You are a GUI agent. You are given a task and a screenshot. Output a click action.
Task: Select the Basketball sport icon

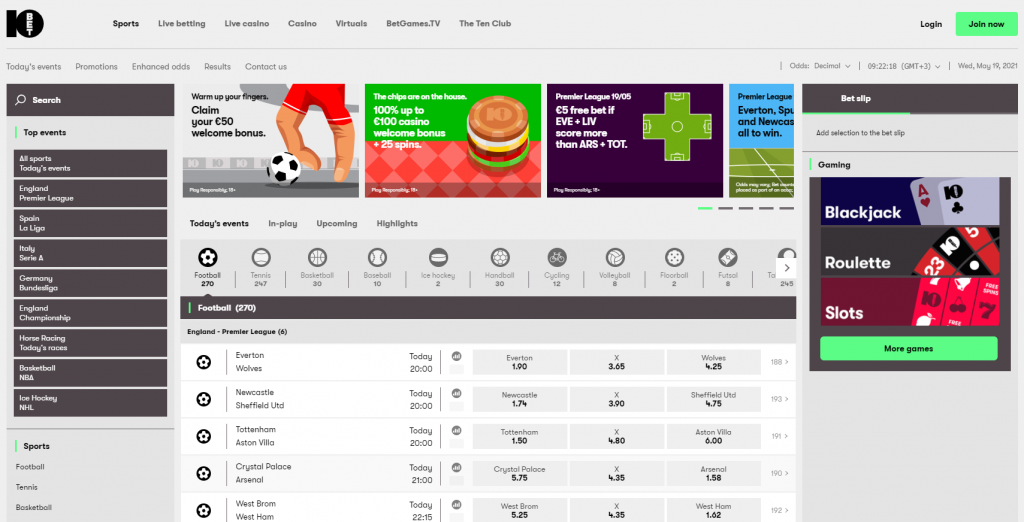[x=317, y=257]
